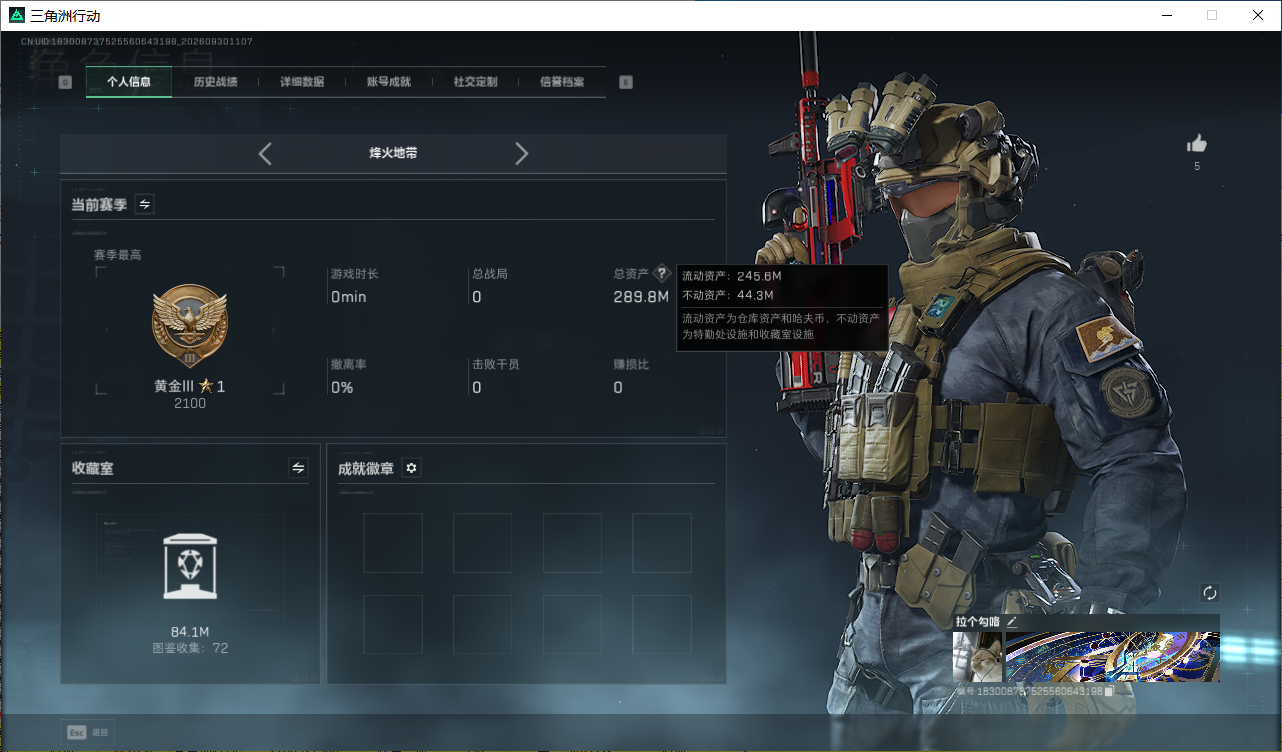Click the Esc 返回 back button
This screenshot has height=752, width=1282.
click(x=88, y=732)
